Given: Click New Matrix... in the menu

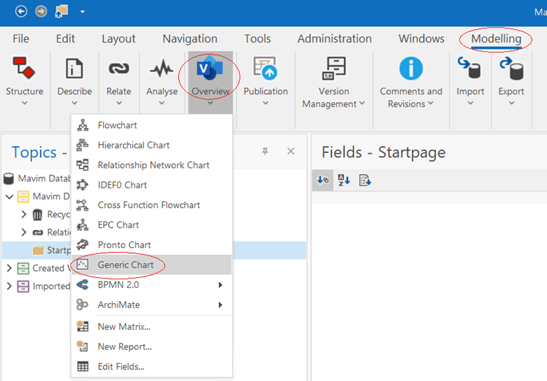Looking at the screenshot, I should (x=151, y=327).
